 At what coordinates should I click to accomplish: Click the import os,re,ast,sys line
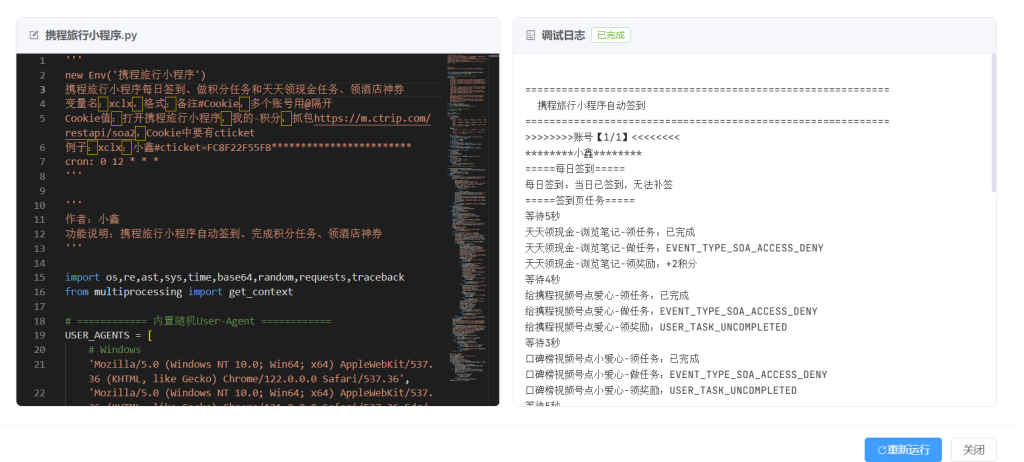click(x=234, y=277)
